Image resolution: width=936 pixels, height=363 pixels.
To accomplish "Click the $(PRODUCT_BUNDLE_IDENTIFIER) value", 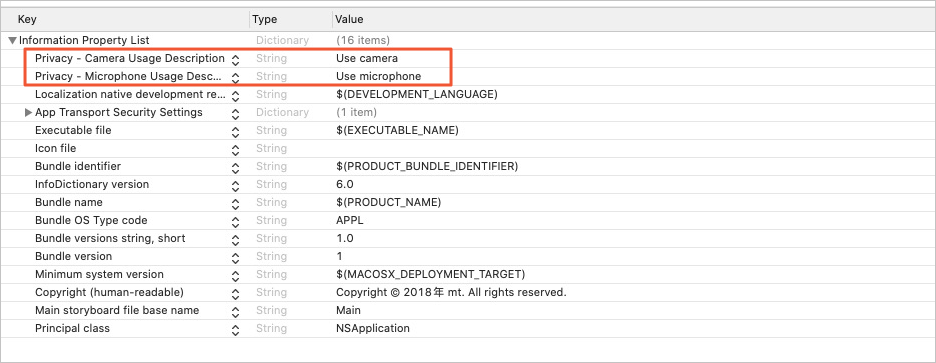I will coord(427,166).
